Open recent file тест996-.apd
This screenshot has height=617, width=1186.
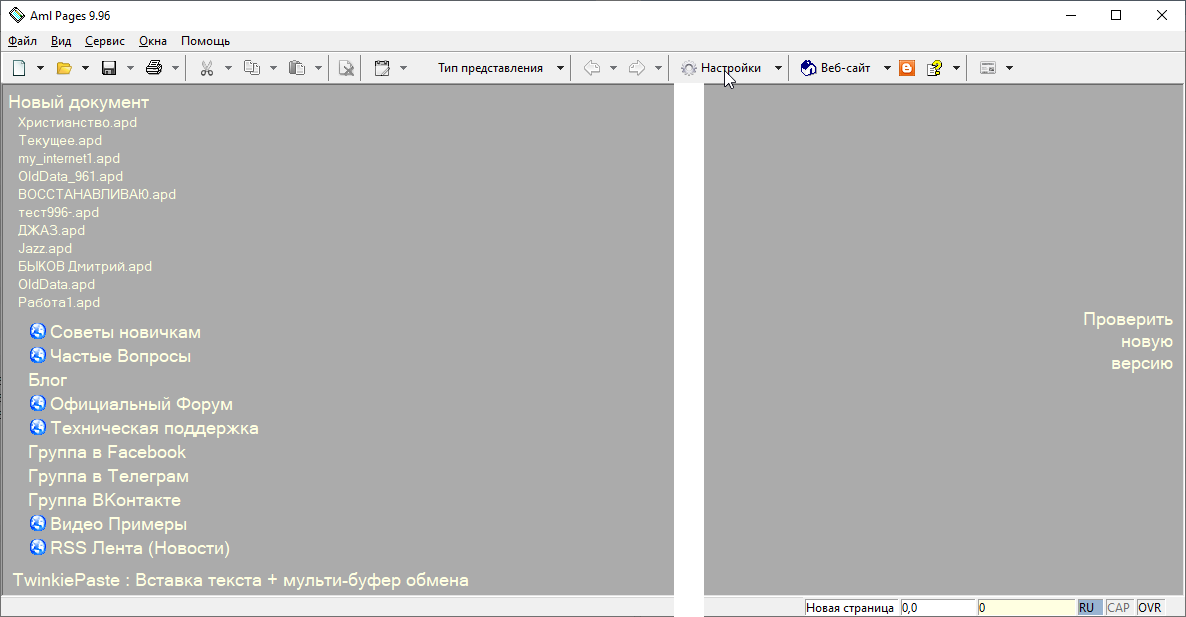(58, 212)
